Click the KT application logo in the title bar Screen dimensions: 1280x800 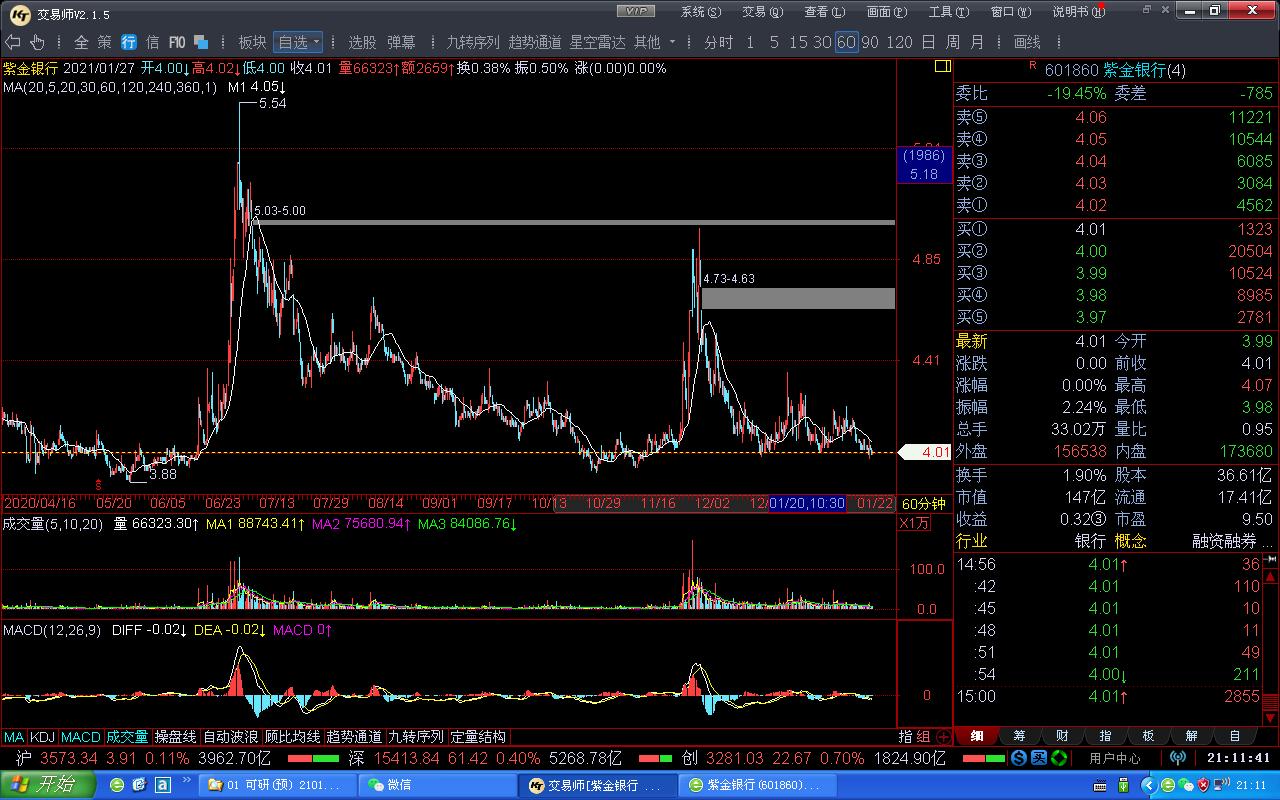pyautogui.click(x=19, y=13)
